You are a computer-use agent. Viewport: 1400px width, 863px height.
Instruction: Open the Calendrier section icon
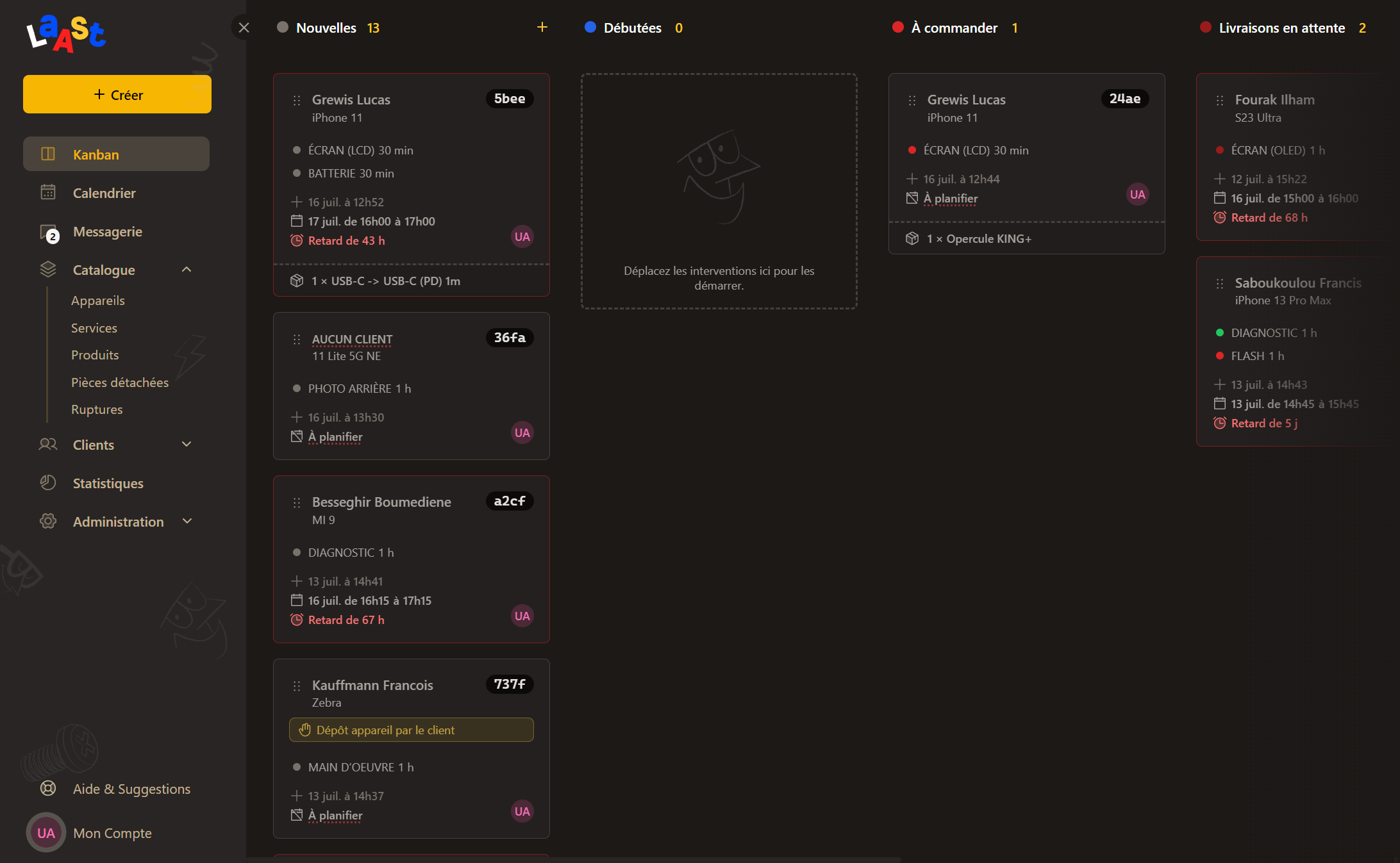48,192
